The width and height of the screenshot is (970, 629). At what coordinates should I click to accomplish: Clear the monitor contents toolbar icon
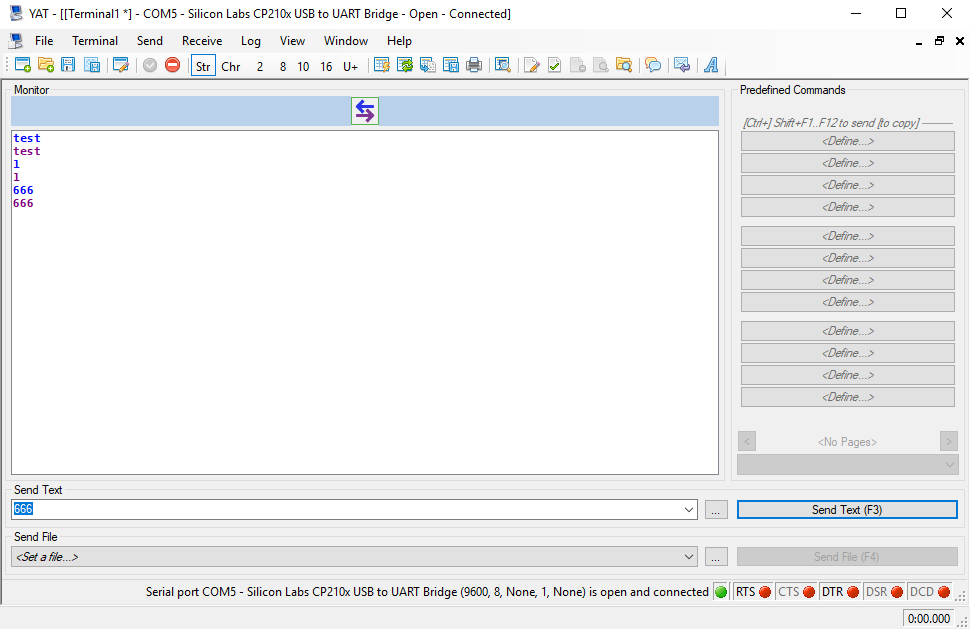click(x=382, y=65)
